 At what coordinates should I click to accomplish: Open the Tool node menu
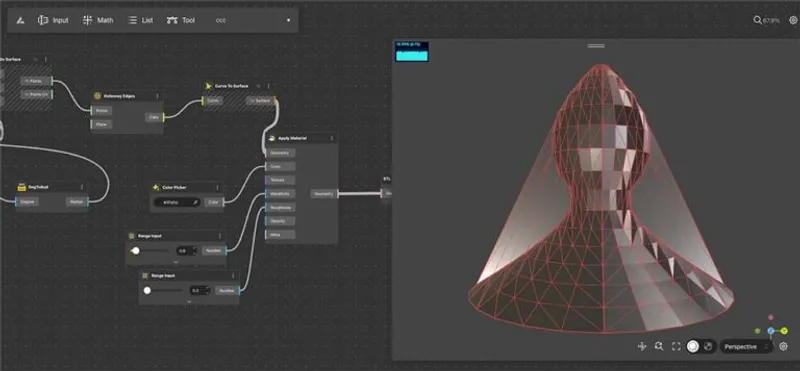(x=181, y=20)
